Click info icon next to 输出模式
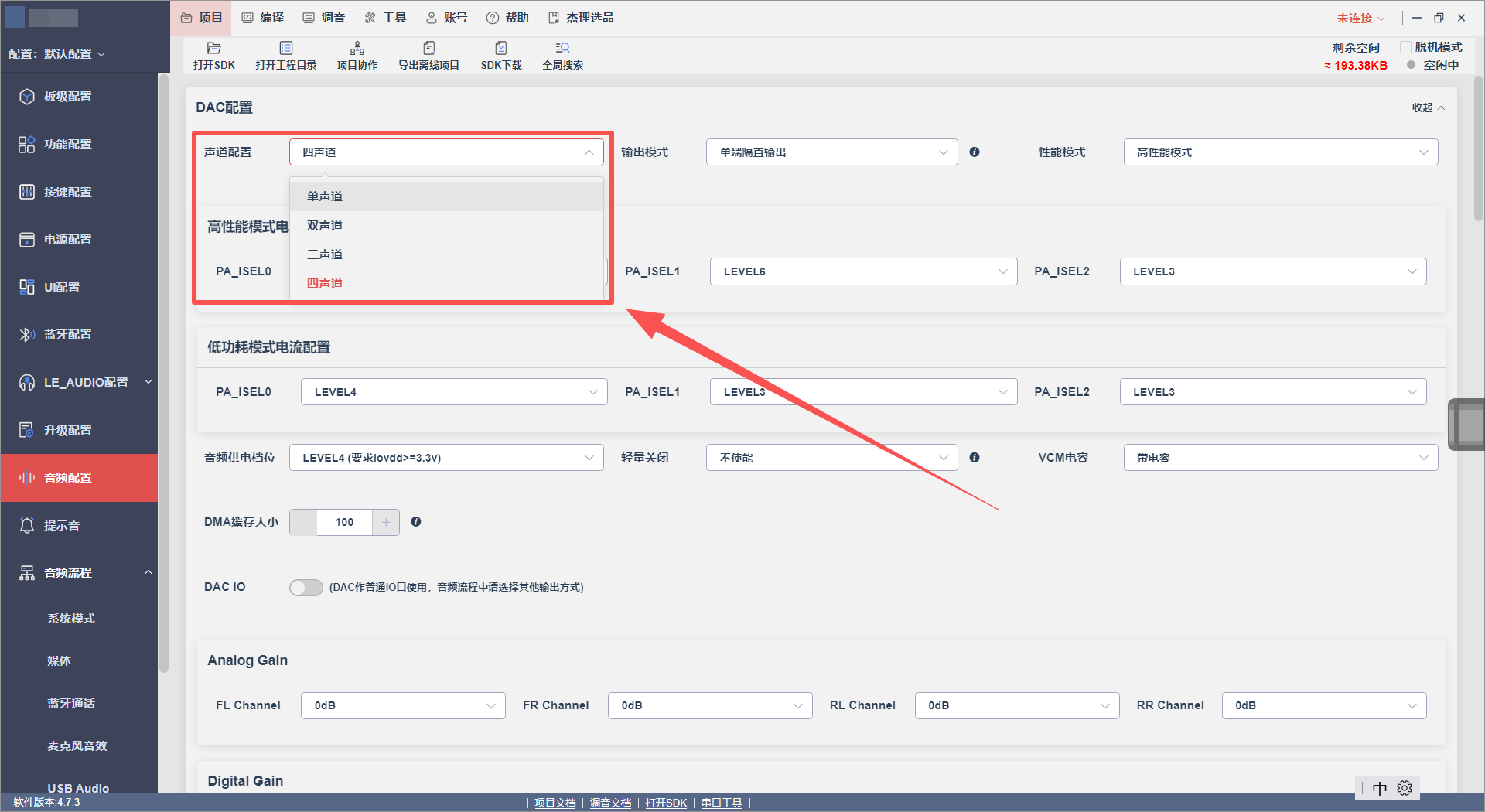 975,152
